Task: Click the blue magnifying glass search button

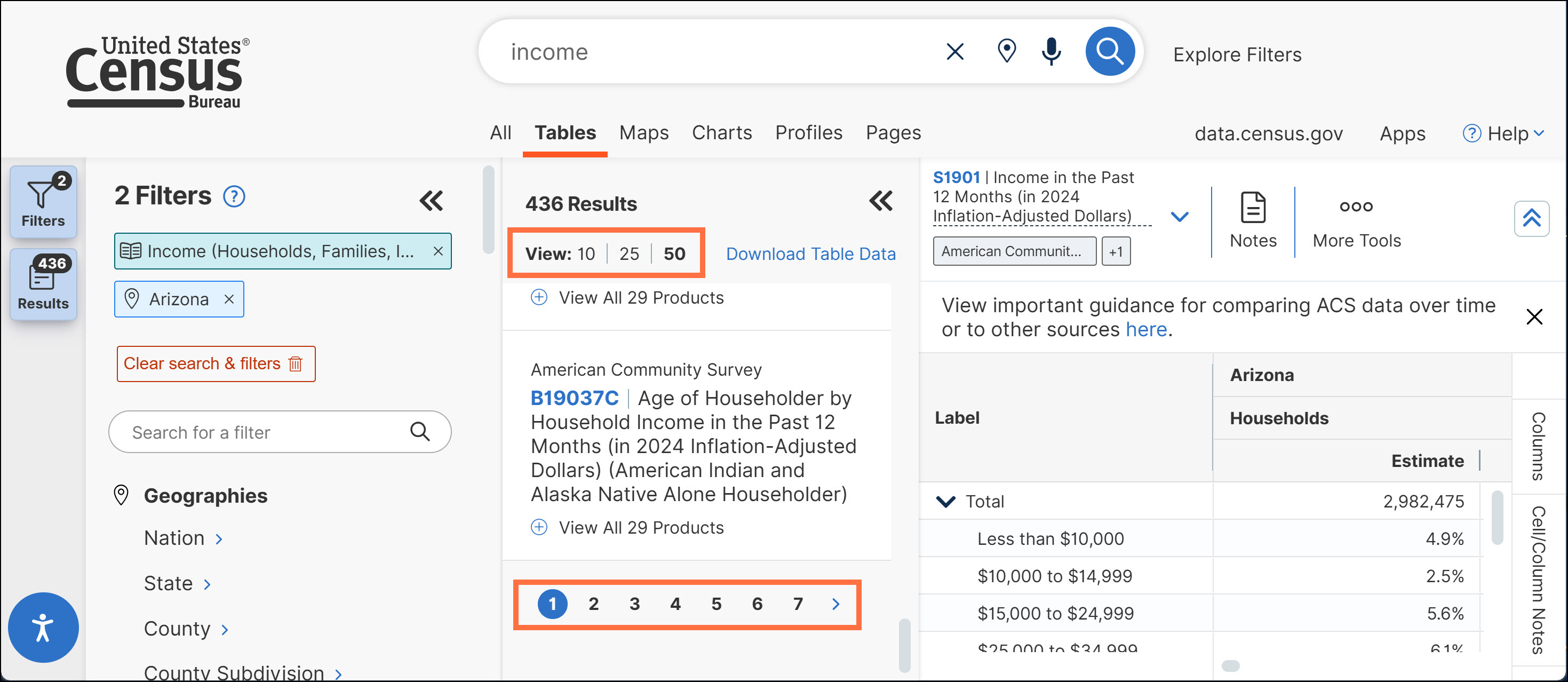Action: click(x=1109, y=52)
